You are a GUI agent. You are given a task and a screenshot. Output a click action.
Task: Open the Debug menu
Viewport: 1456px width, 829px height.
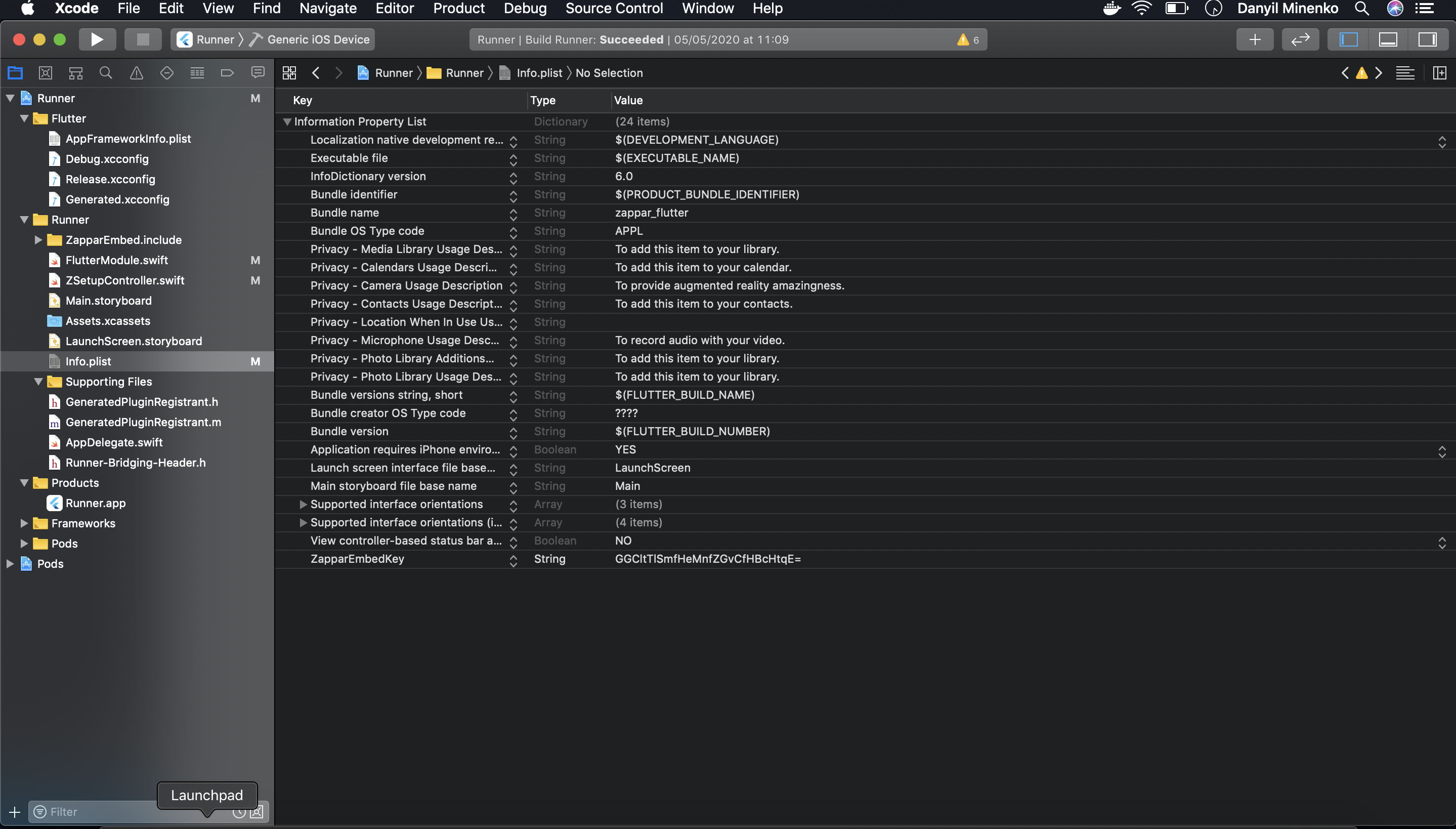pyautogui.click(x=525, y=9)
